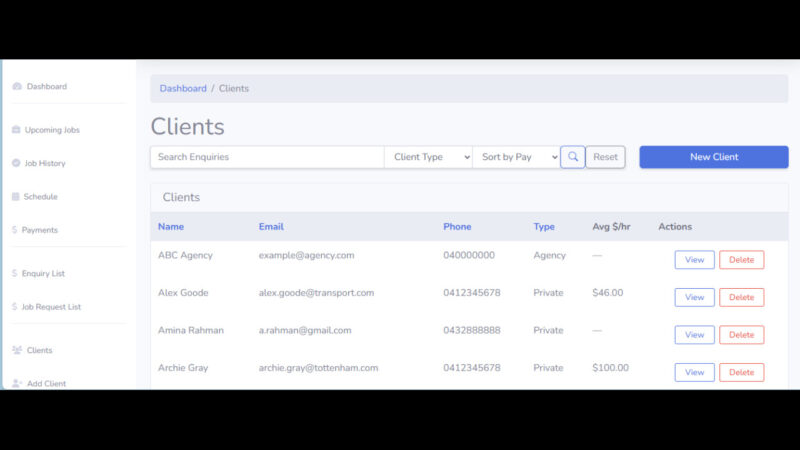This screenshot has width=800, height=450.
Task: Click the magnifying glass search button
Action: coord(572,157)
